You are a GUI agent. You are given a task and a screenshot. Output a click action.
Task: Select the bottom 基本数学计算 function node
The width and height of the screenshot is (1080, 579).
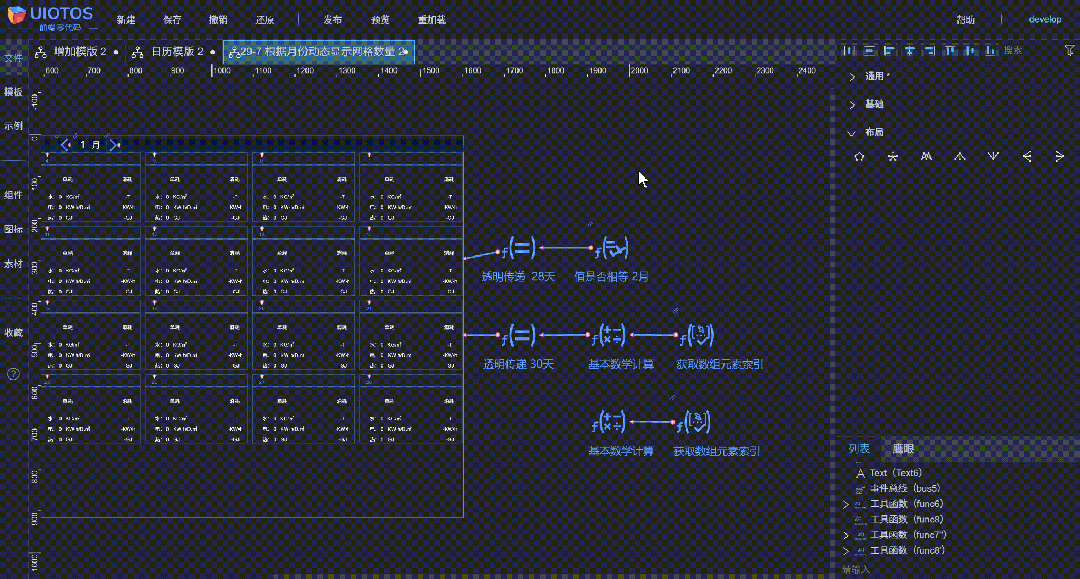click(609, 422)
